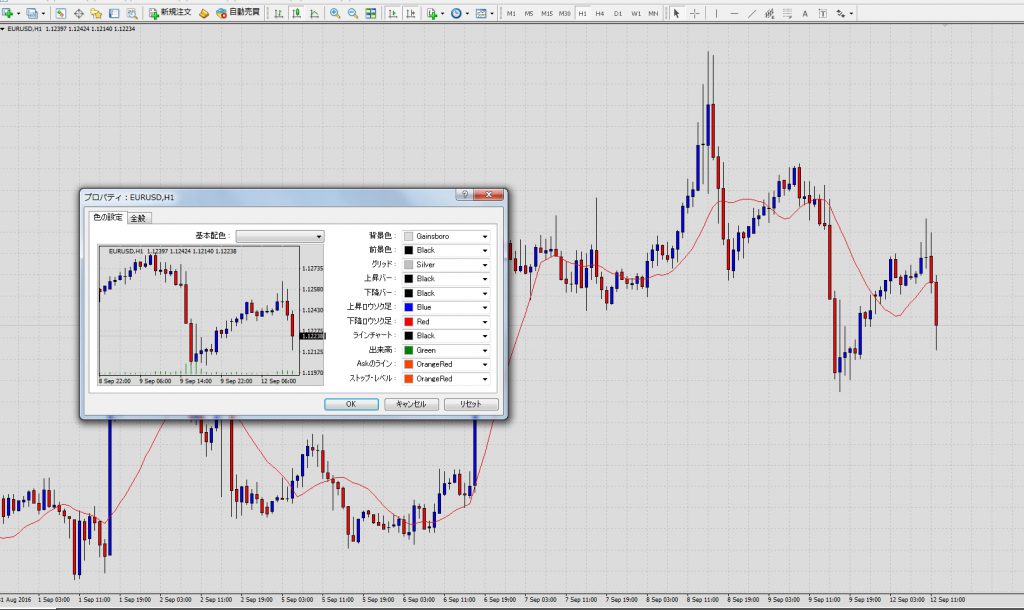Select the crosshair tool
The height and width of the screenshot is (610, 1024).
click(695, 13)
